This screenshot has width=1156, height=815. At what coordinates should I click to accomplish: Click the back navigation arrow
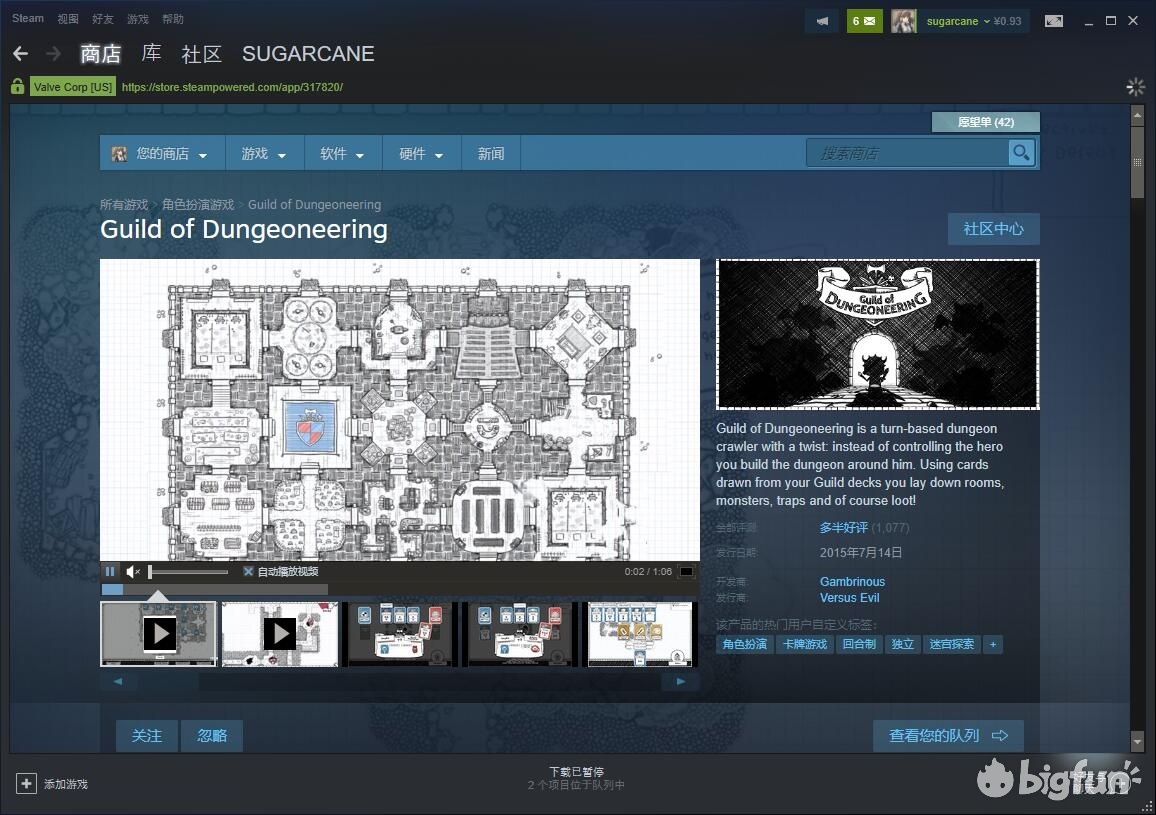[x=20, y=54]
